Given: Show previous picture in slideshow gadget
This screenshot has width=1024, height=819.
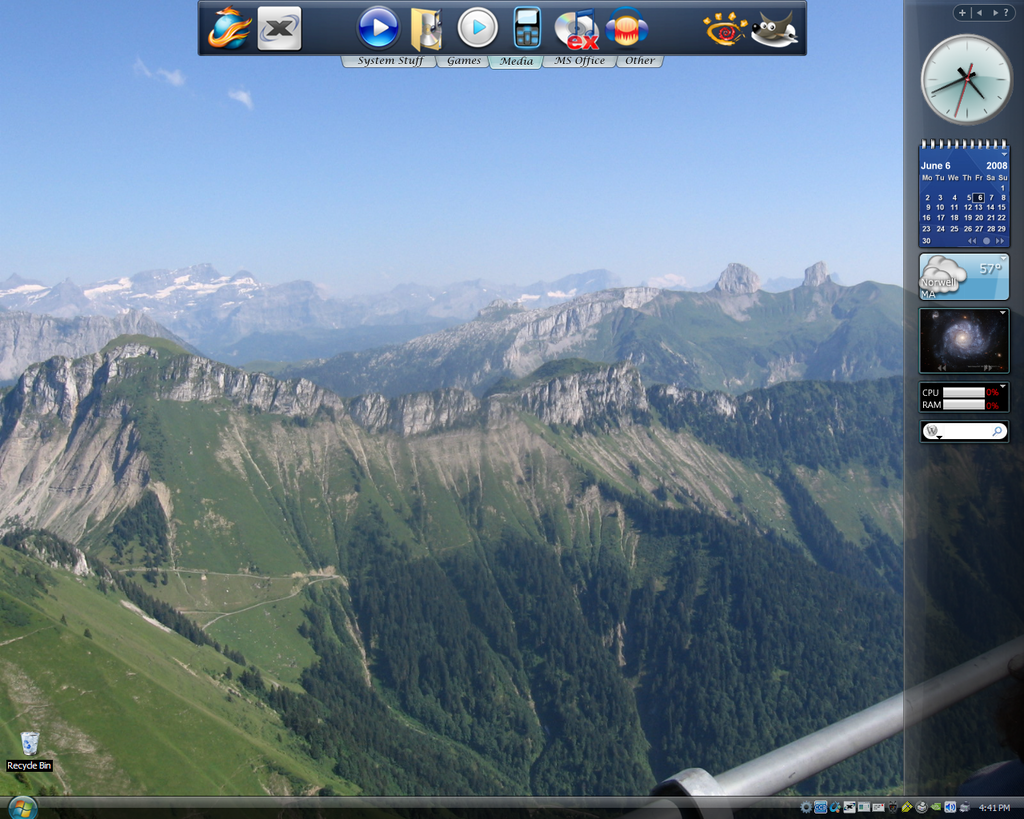Looking at the screenshot, I should pos(942,368).
